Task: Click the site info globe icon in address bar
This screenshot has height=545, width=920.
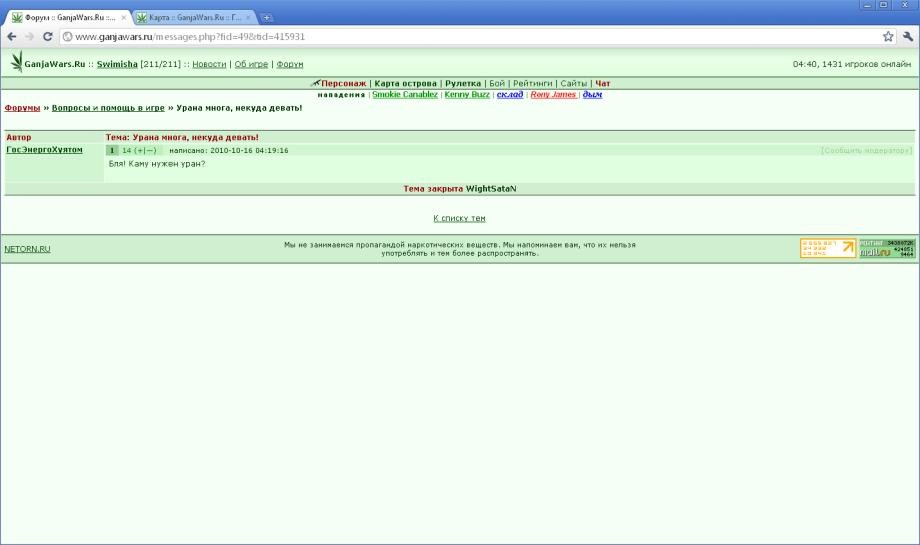Action: tap(67, 36)
